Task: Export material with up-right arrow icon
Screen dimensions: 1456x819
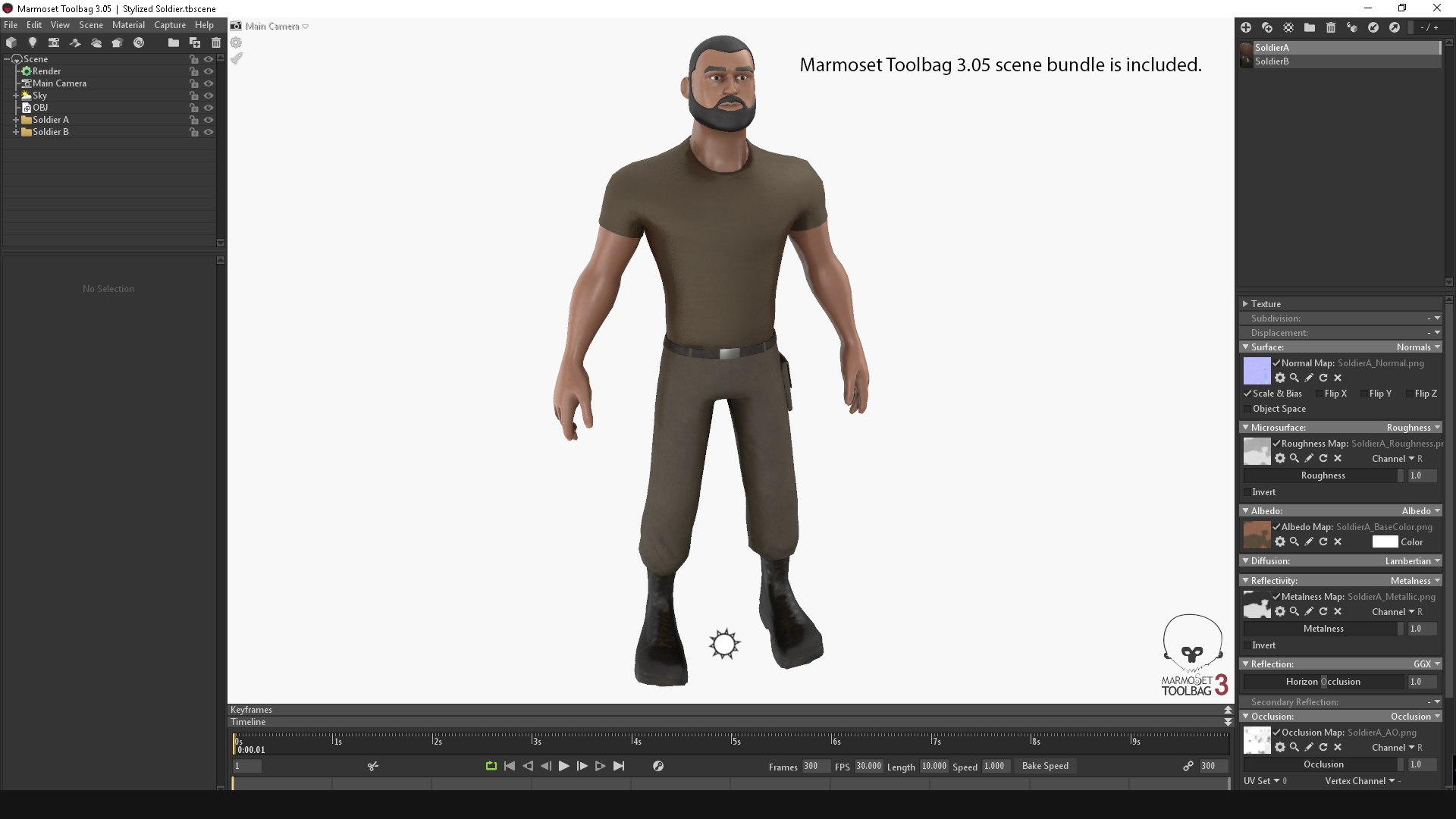Action: click(1395, 27)
